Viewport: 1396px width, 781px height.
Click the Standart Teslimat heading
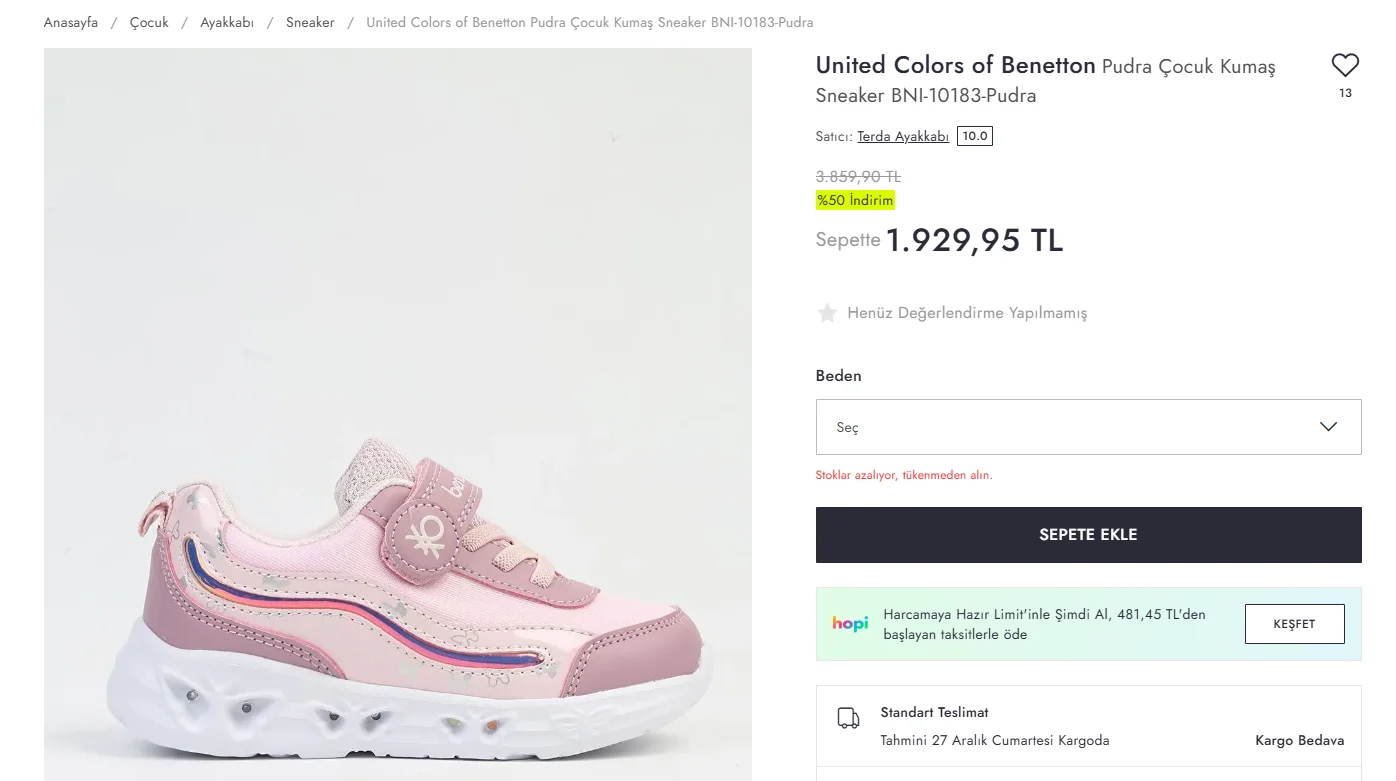pyautogui.click(x=934, y=713)
